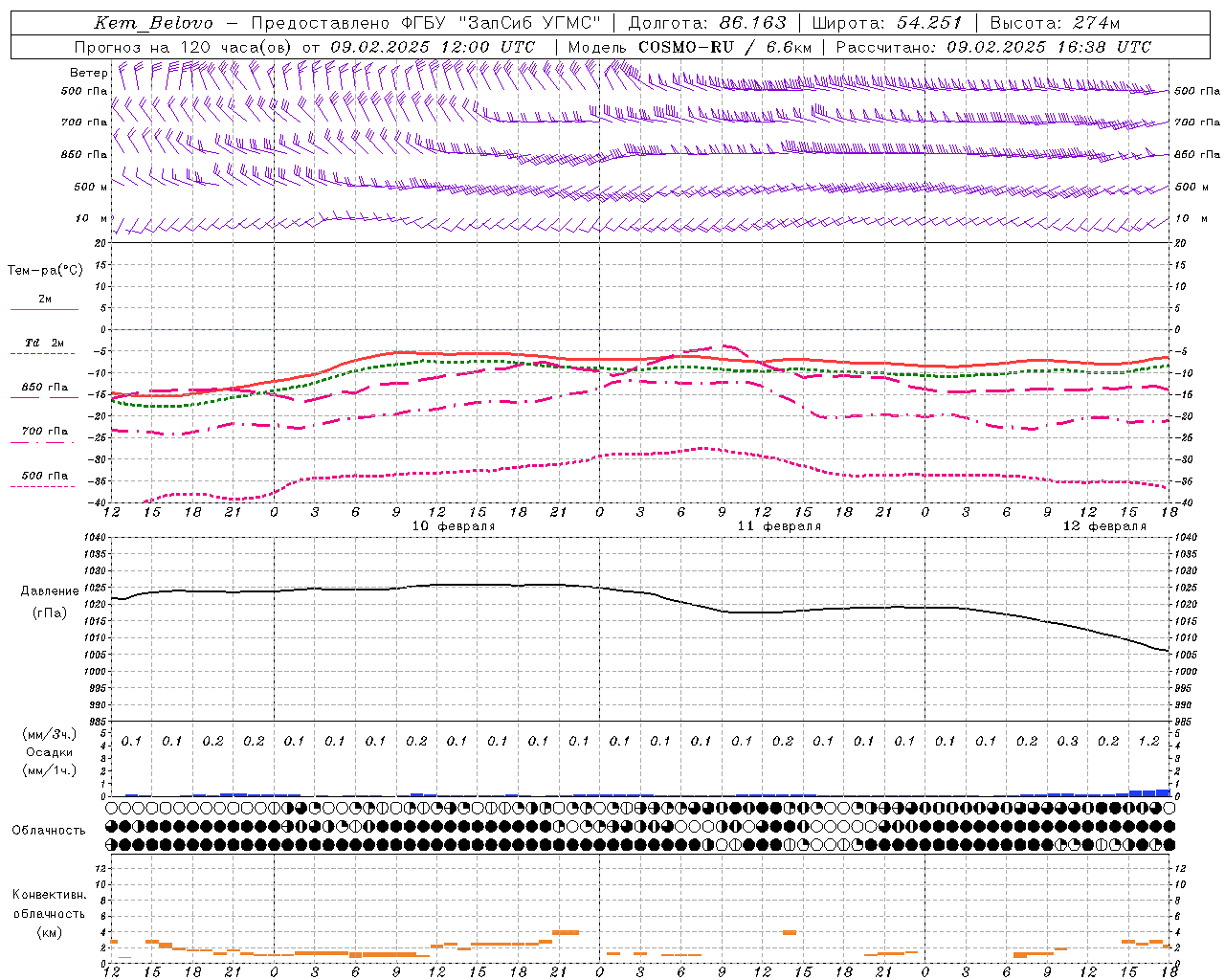
Task: Click the '12 февраля' date label
Action: [1104, 526]
